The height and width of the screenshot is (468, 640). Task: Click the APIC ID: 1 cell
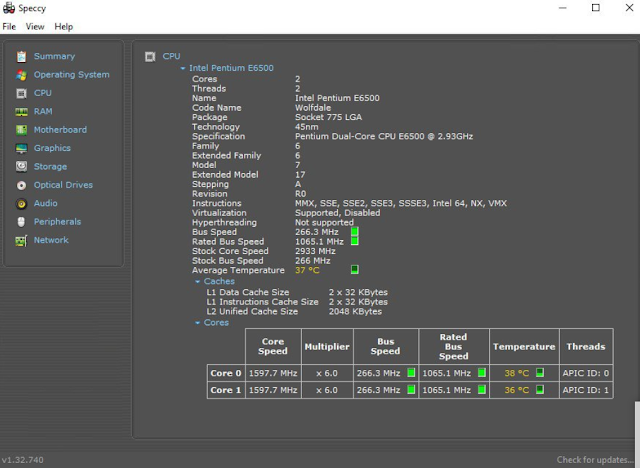(586, 390)
